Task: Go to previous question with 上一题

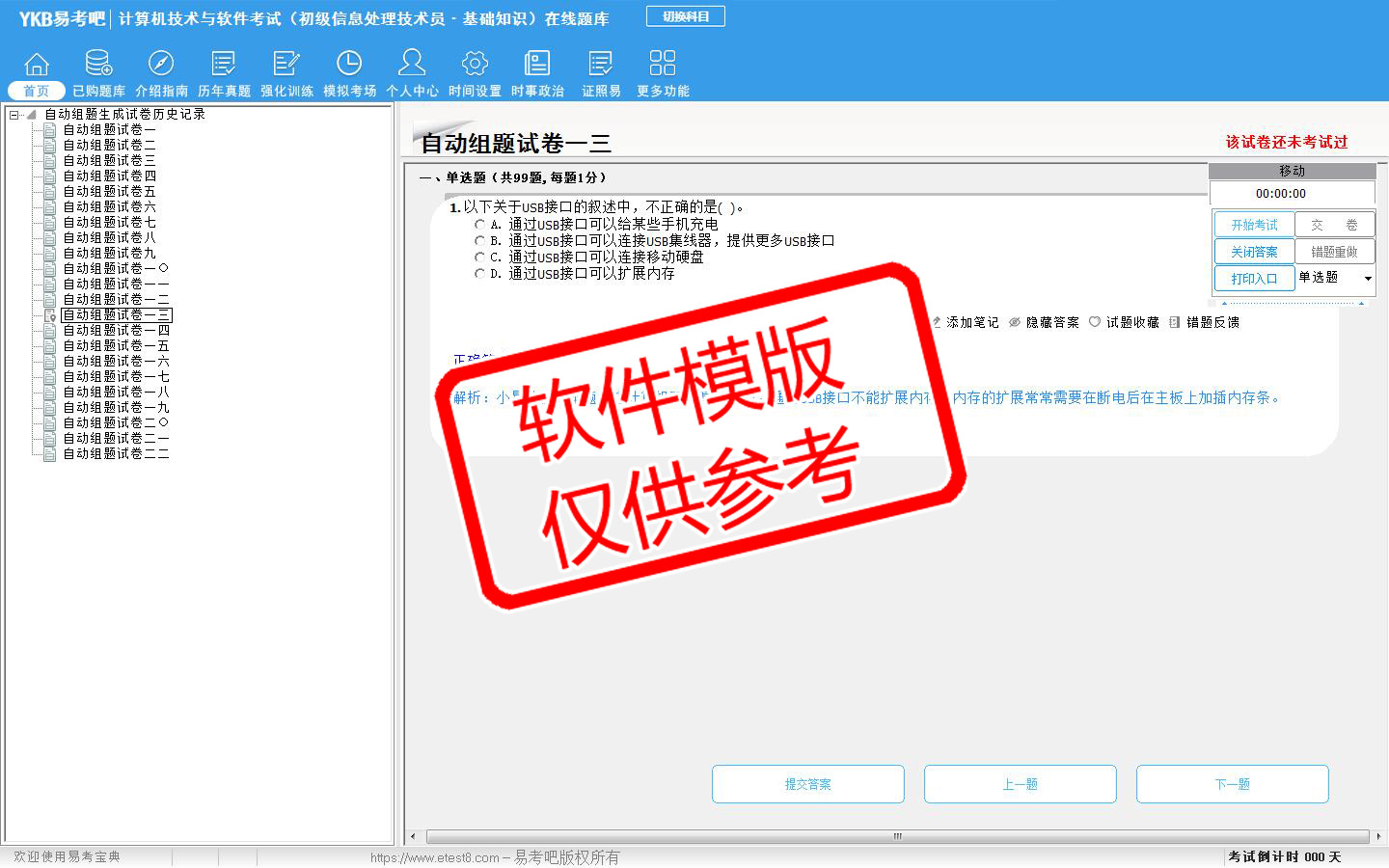Action: click(1021, 784)
